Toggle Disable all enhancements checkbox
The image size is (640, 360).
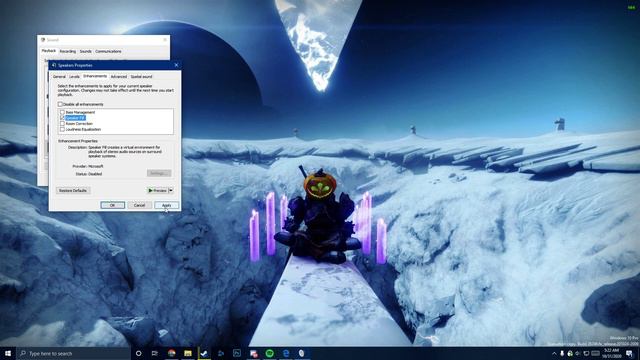[60, 104]
